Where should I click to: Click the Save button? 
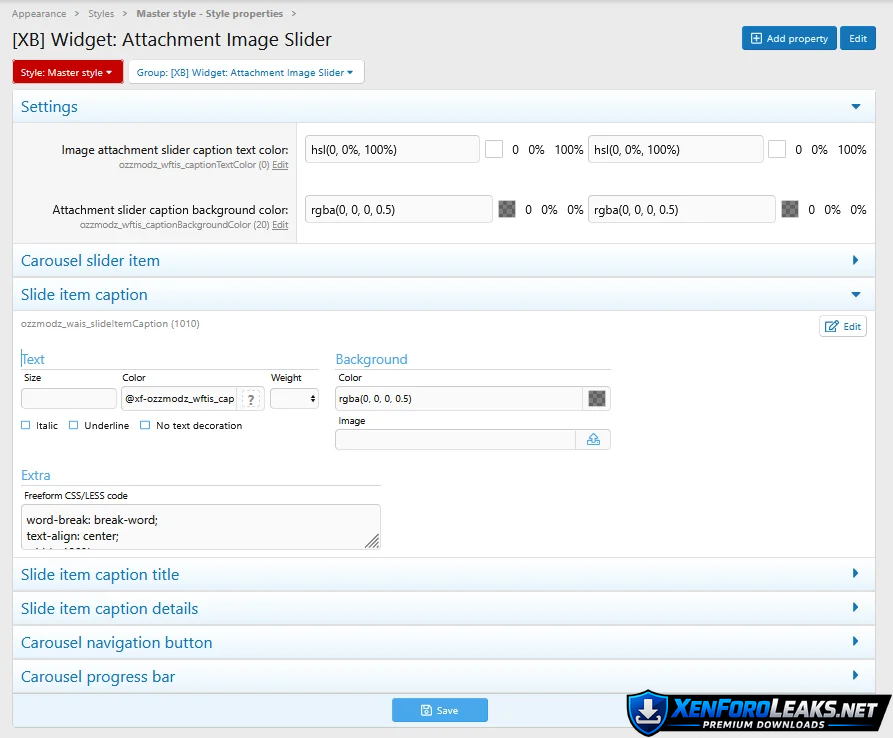[x=439, y=710]
